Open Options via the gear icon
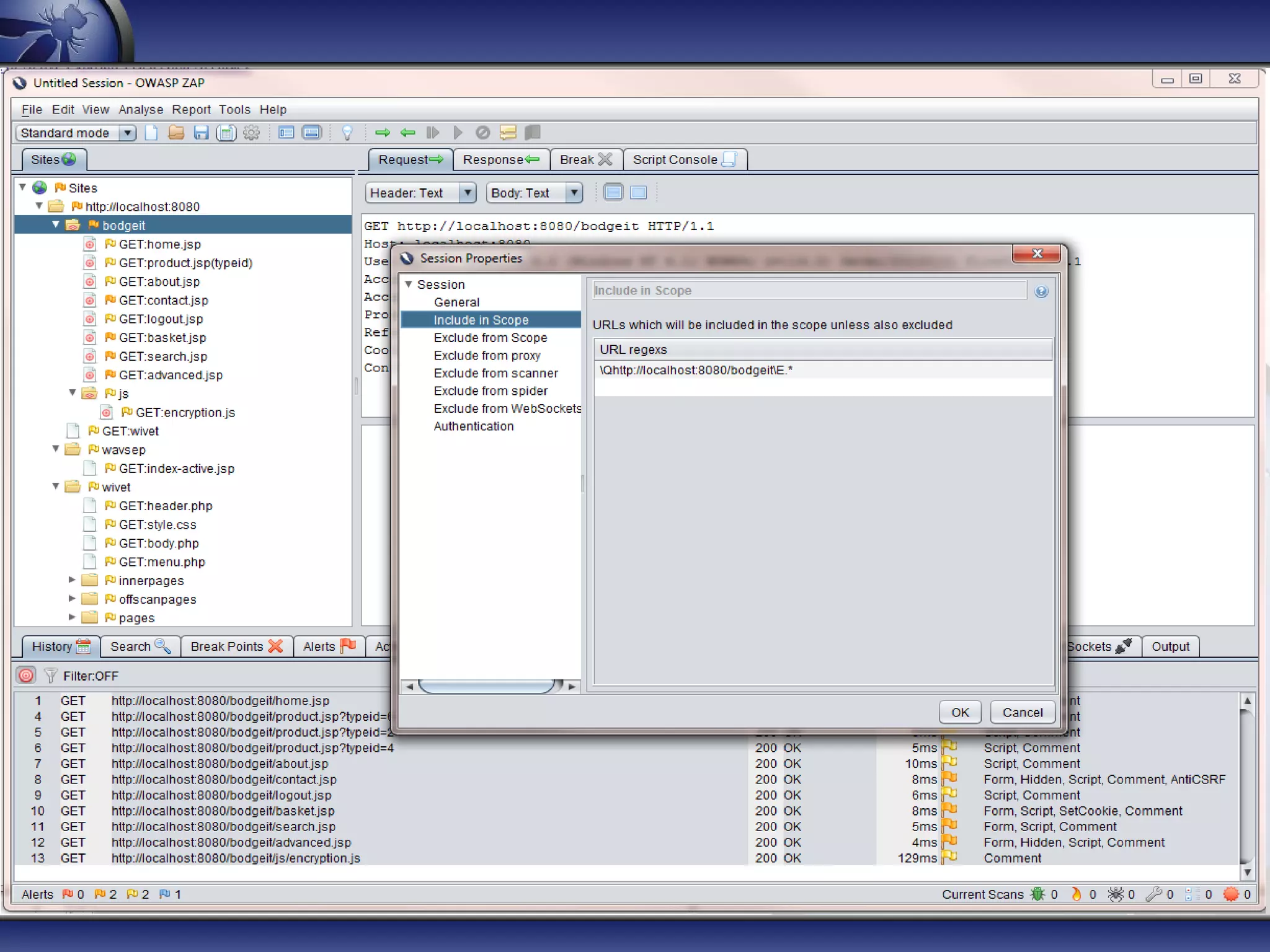The image size is (1270, 952). (x=251, y=133)
